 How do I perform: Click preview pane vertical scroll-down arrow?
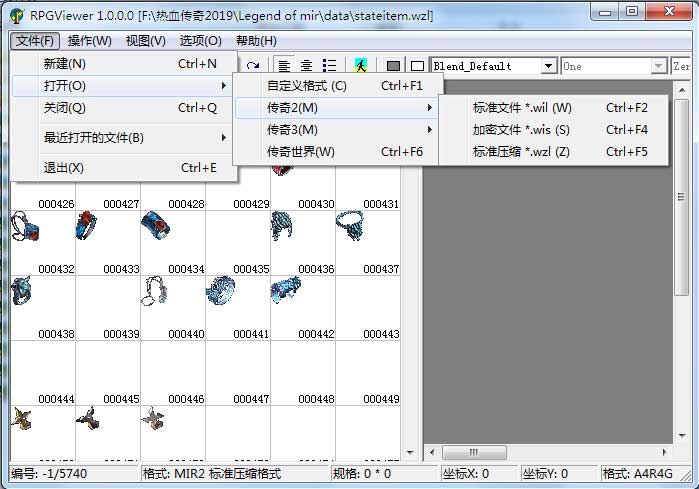(682, 436)
